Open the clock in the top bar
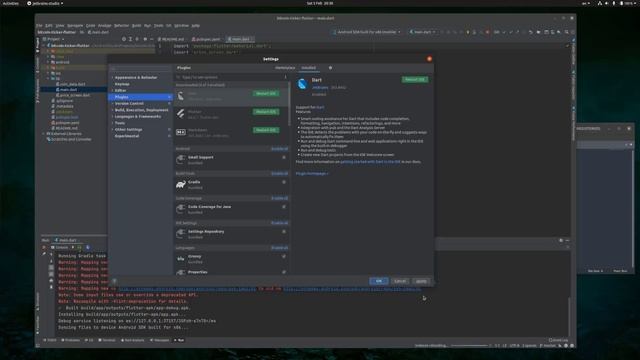 pos(320,3)
